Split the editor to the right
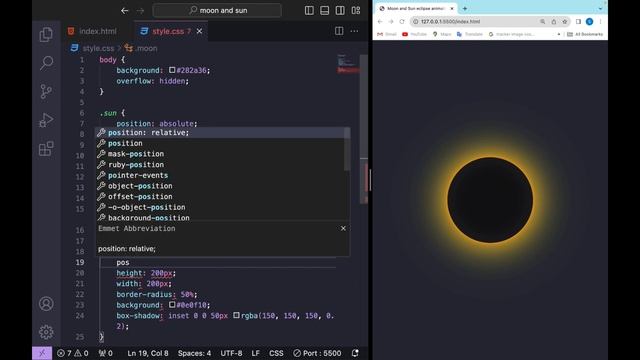The width and height of the screenshot is (640, 360). [339, 31]
